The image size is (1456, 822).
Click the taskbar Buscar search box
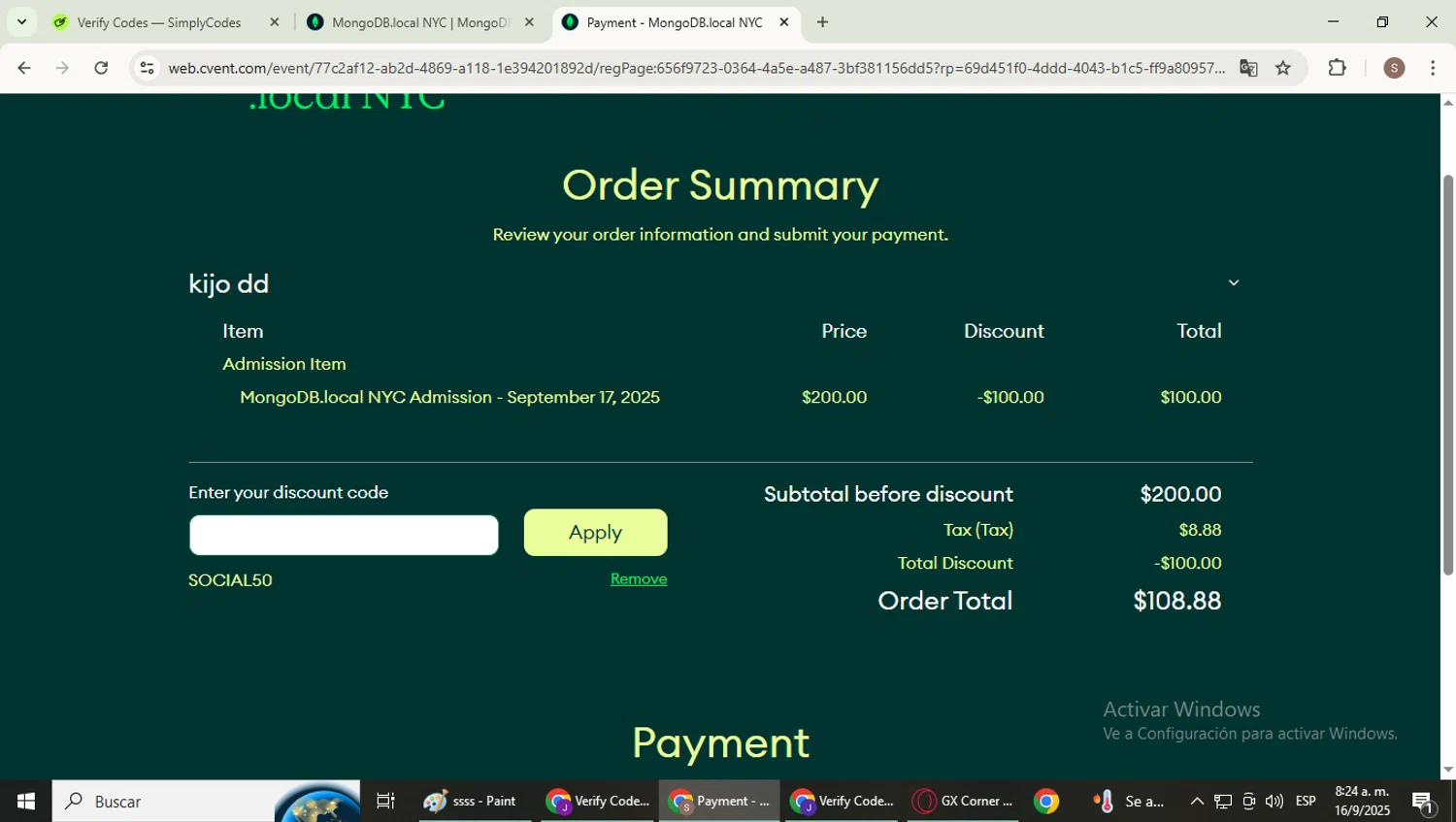(x=206, y=801)
